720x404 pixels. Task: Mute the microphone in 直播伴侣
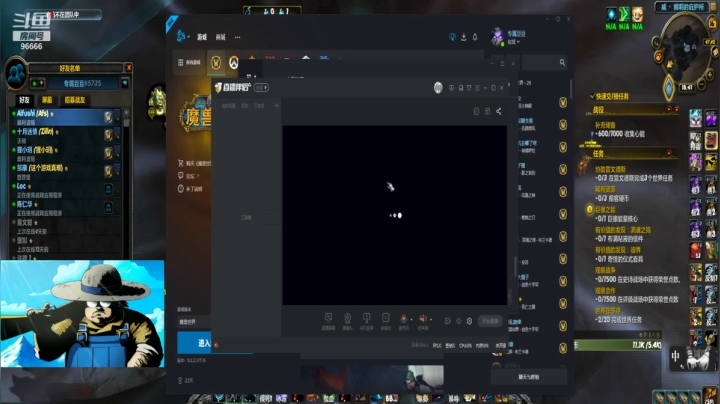pos(403,319)
